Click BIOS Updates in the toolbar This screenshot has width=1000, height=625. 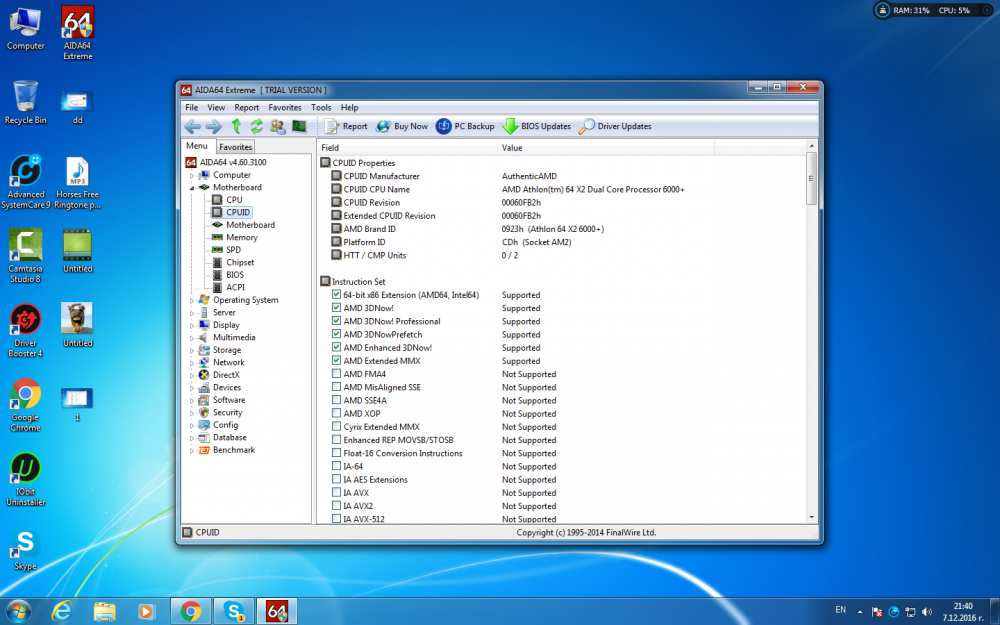[x=536, y=126]
